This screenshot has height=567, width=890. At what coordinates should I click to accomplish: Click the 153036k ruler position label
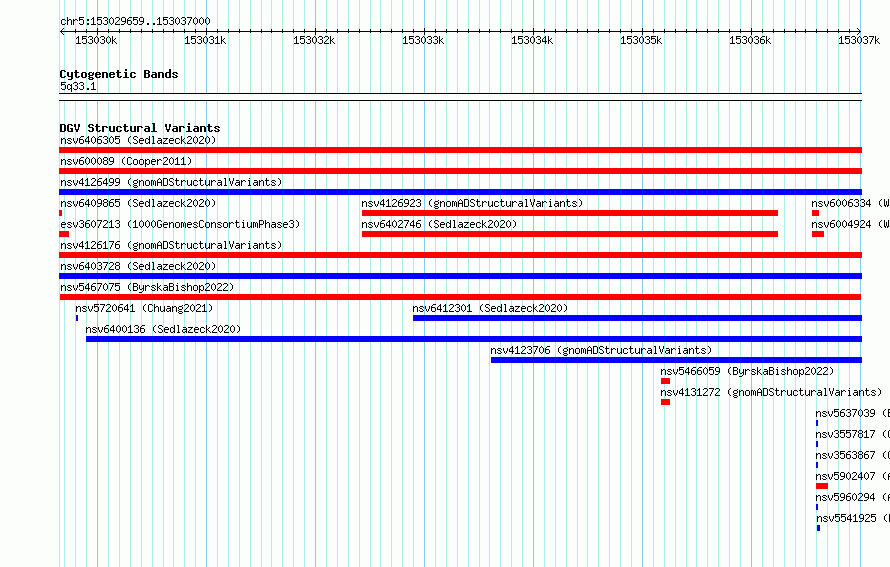click(x=750, y=40)
